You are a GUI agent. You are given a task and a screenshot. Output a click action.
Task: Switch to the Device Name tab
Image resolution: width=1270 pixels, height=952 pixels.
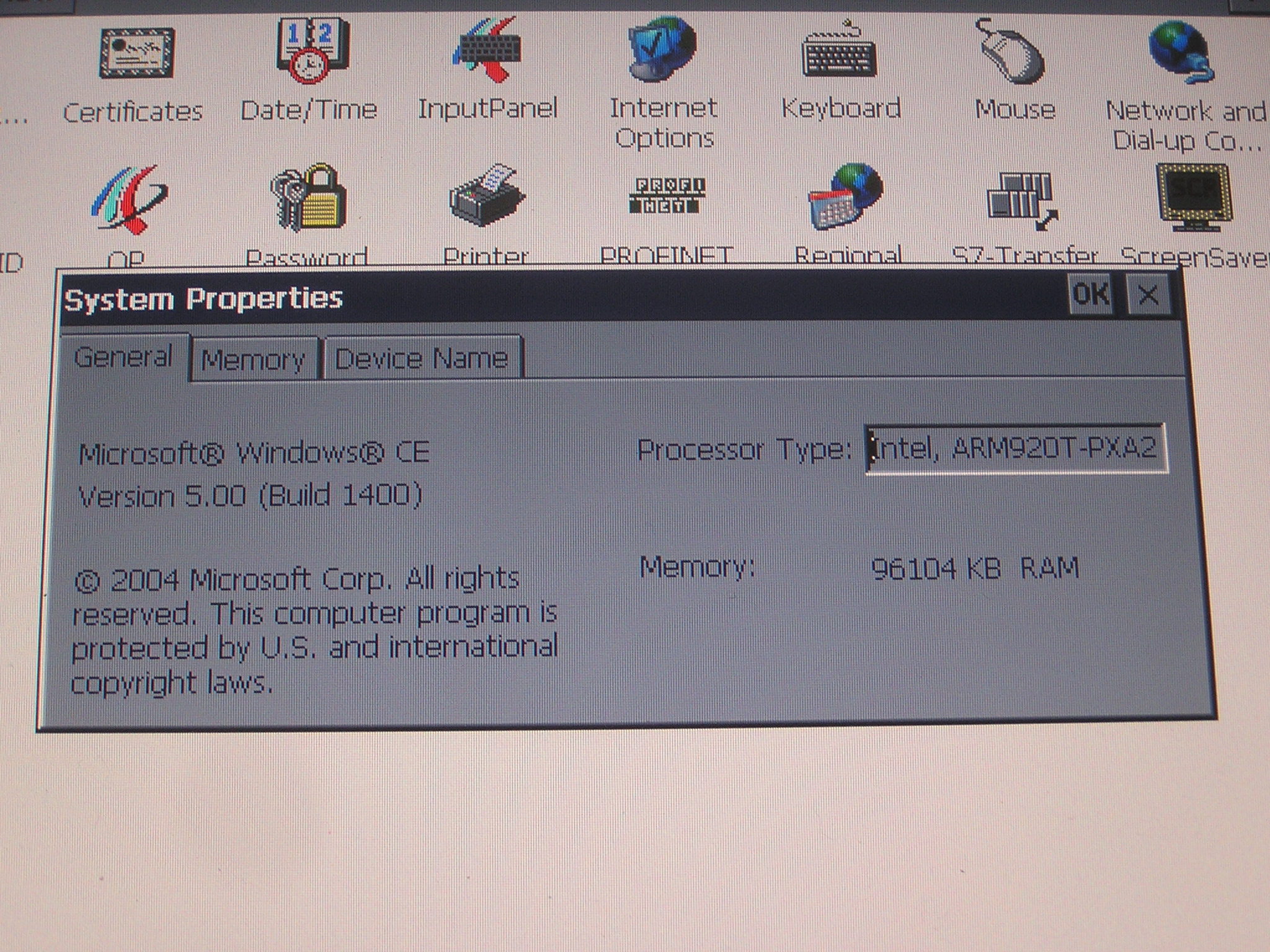422,358
